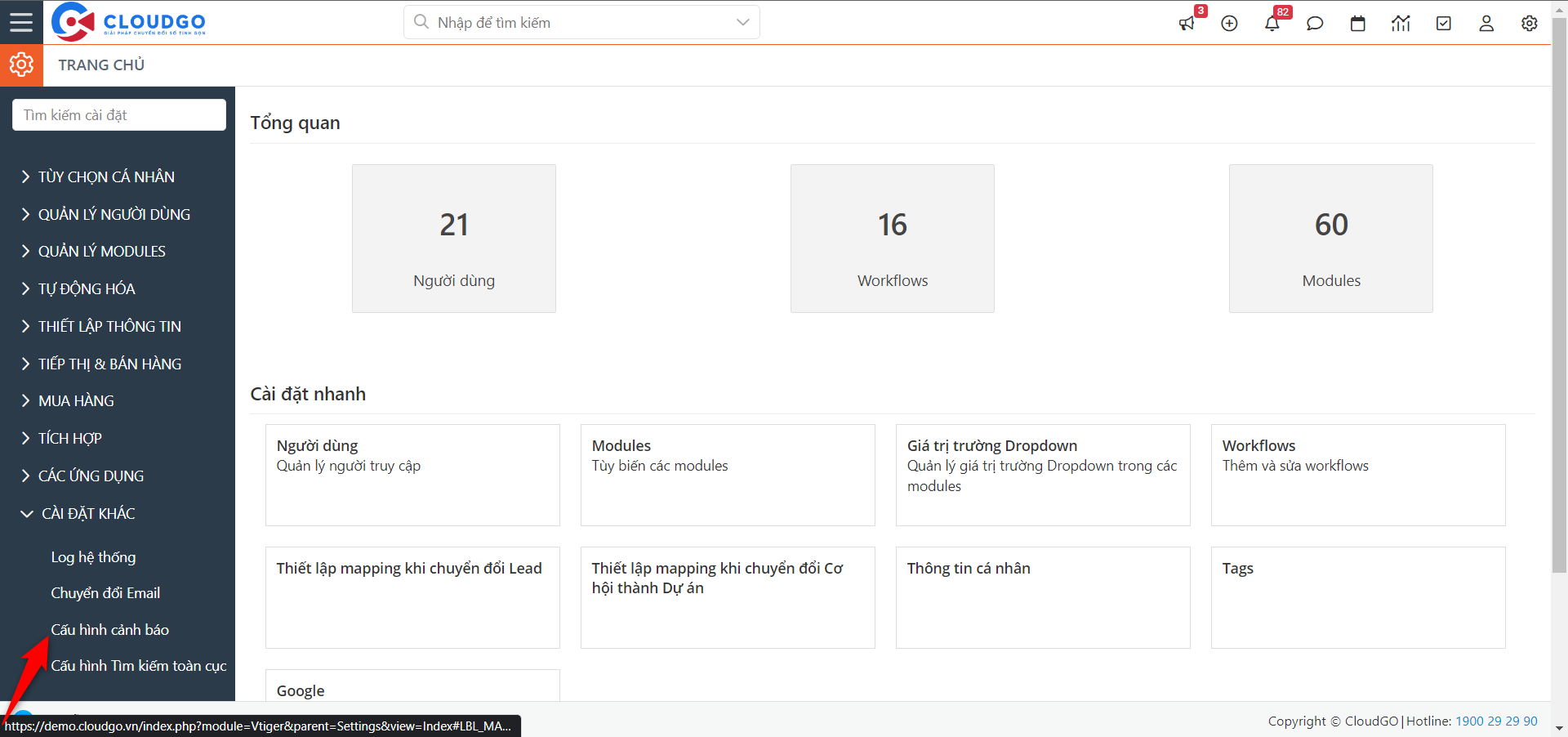Screen dimensions: 1568x737
Task: Open the hamburger main menu
Action: coord(21,22)
